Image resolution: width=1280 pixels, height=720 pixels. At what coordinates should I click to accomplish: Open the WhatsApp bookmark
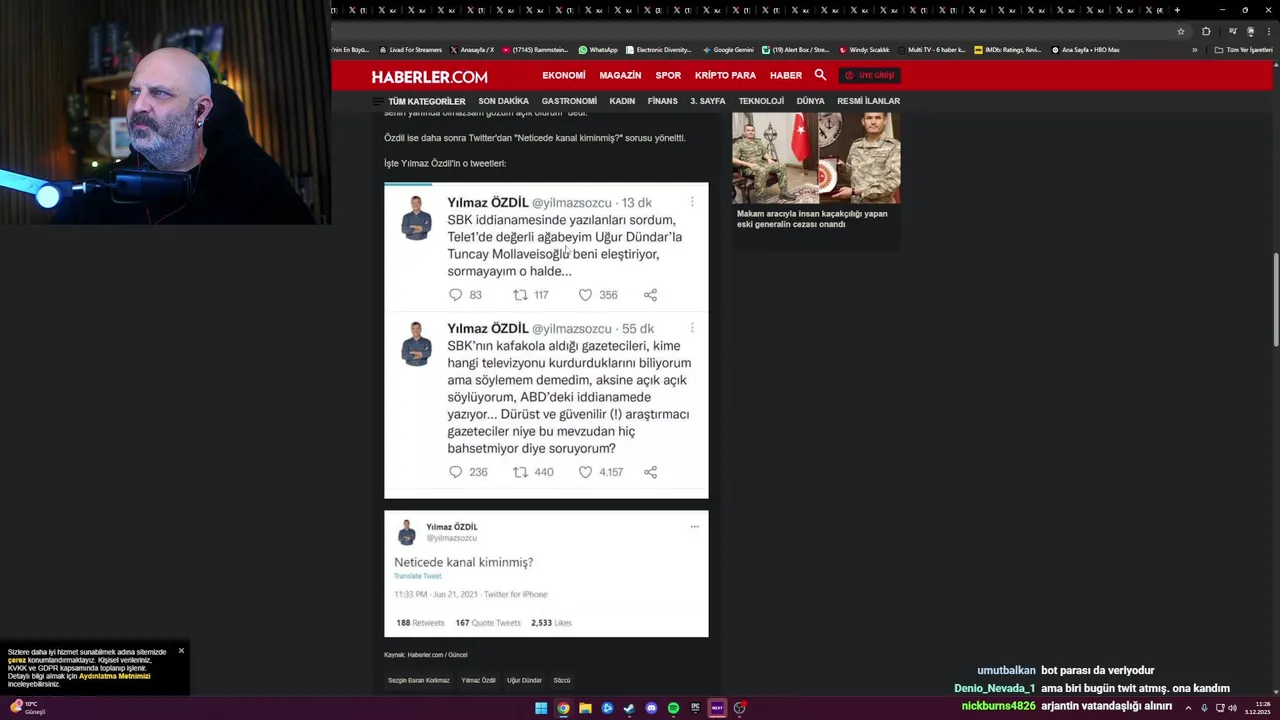598,50
